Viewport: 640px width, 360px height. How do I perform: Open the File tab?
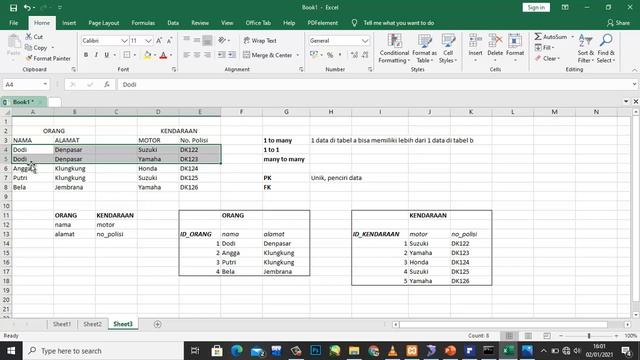(x=13, y=23)
